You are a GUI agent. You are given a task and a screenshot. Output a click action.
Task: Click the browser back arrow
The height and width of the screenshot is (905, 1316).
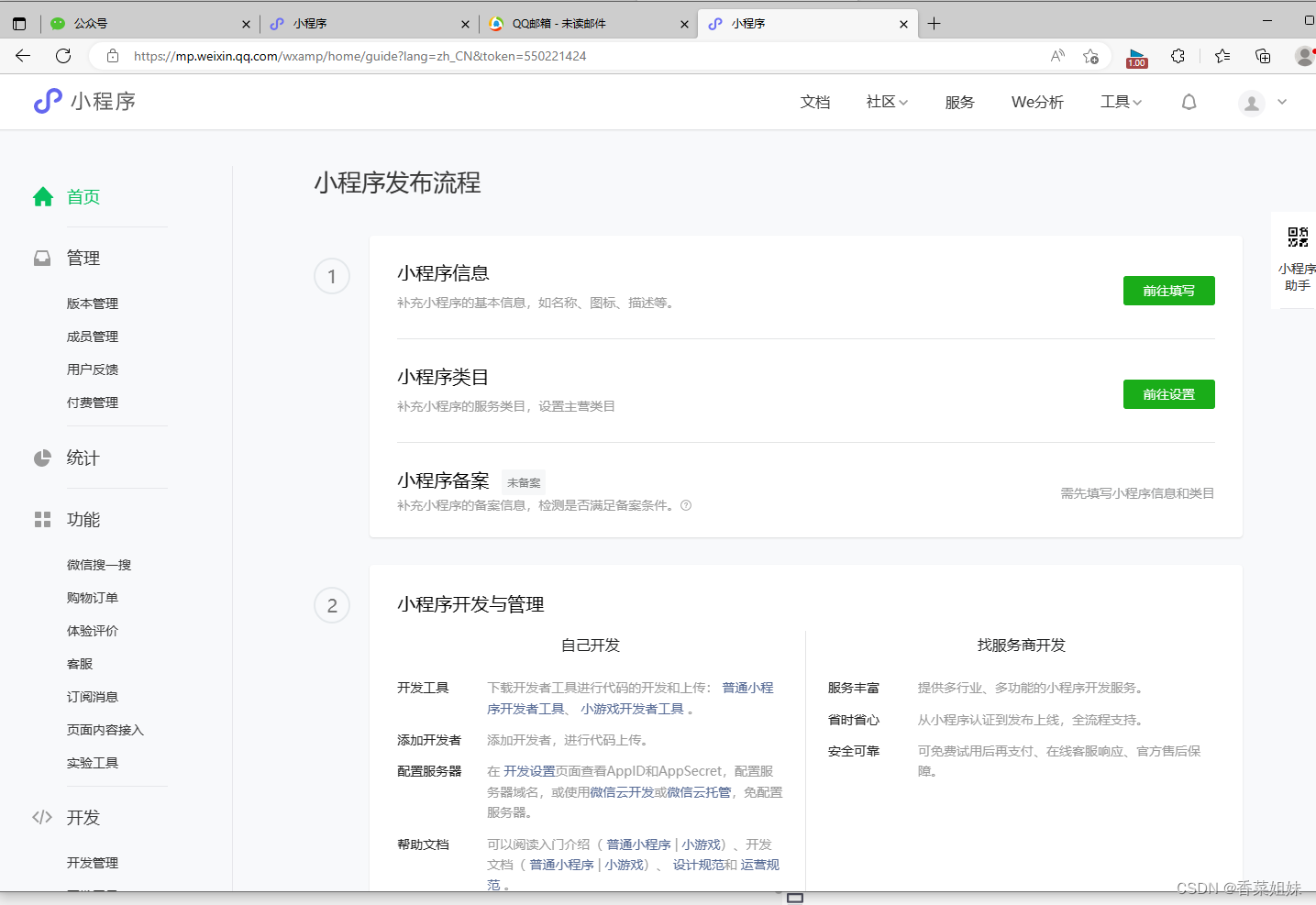coord(23,56)
